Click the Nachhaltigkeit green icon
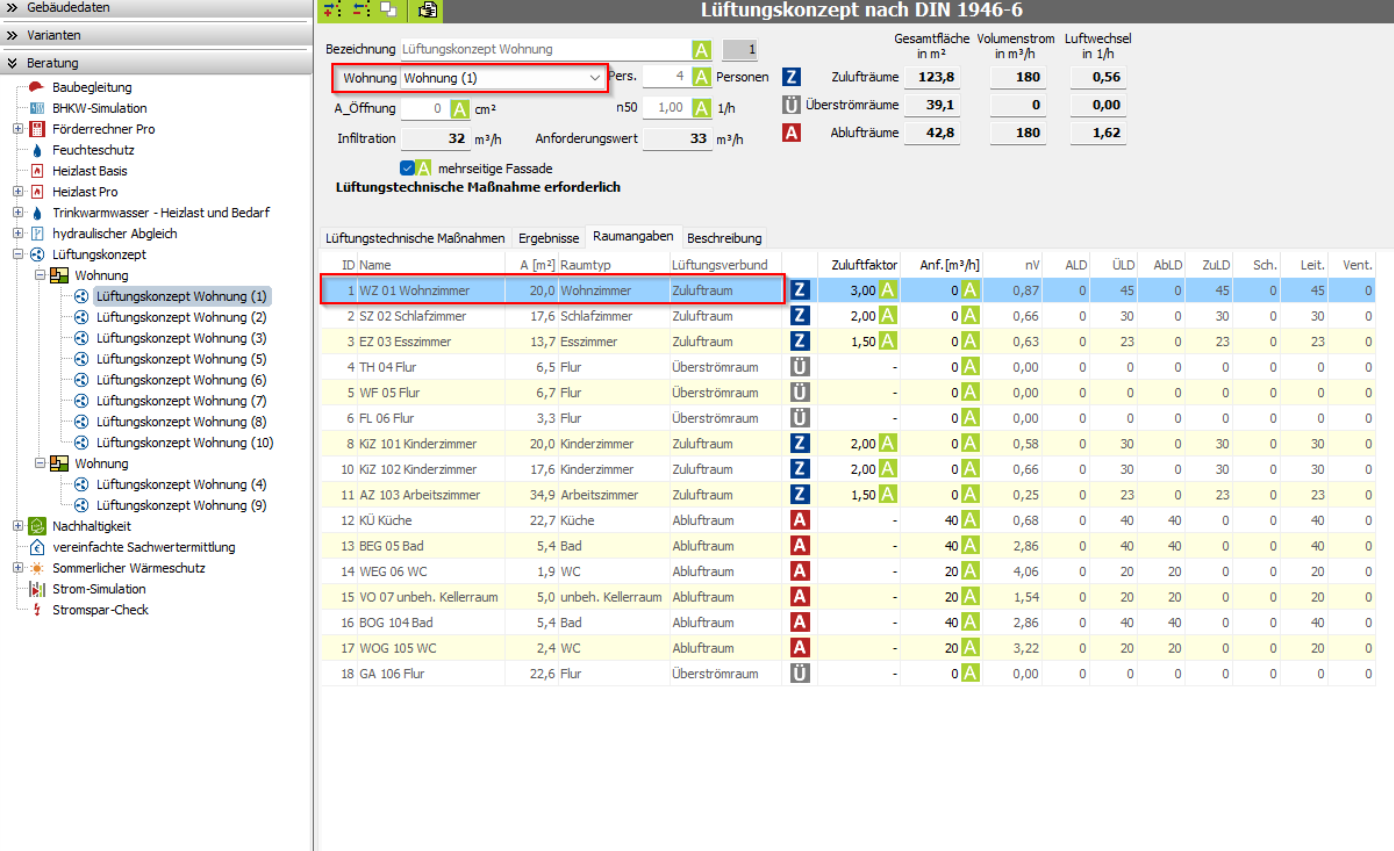The width and height of the screenshot is (1394, 851). point(37,526)
